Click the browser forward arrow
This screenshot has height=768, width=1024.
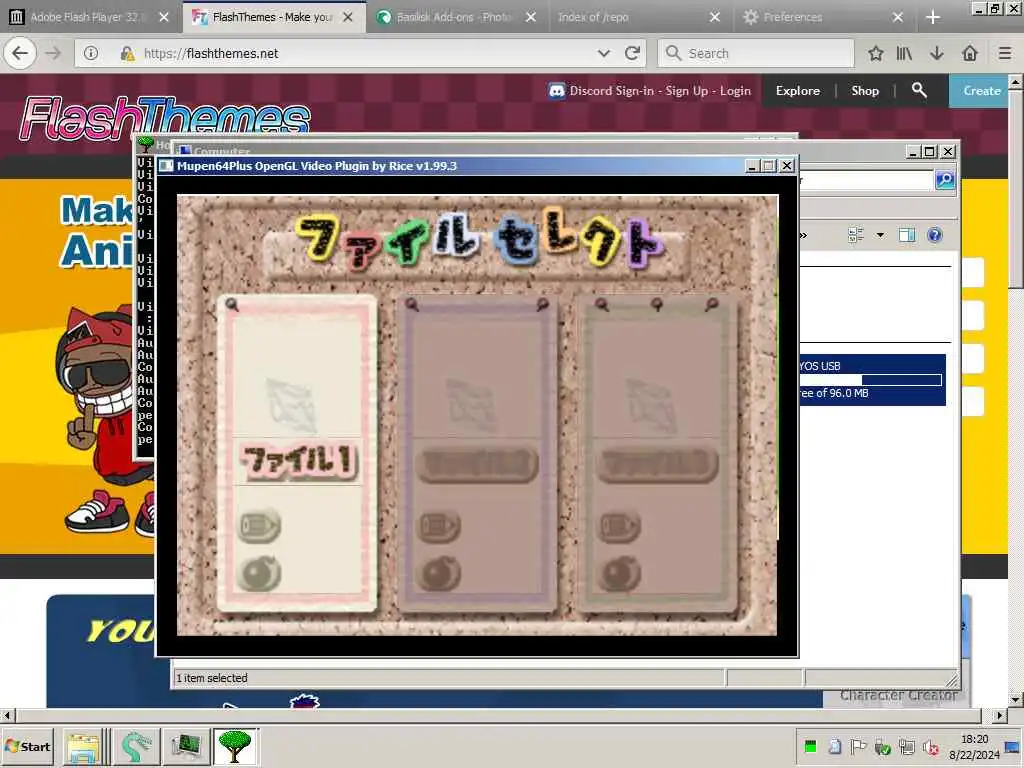53,53
